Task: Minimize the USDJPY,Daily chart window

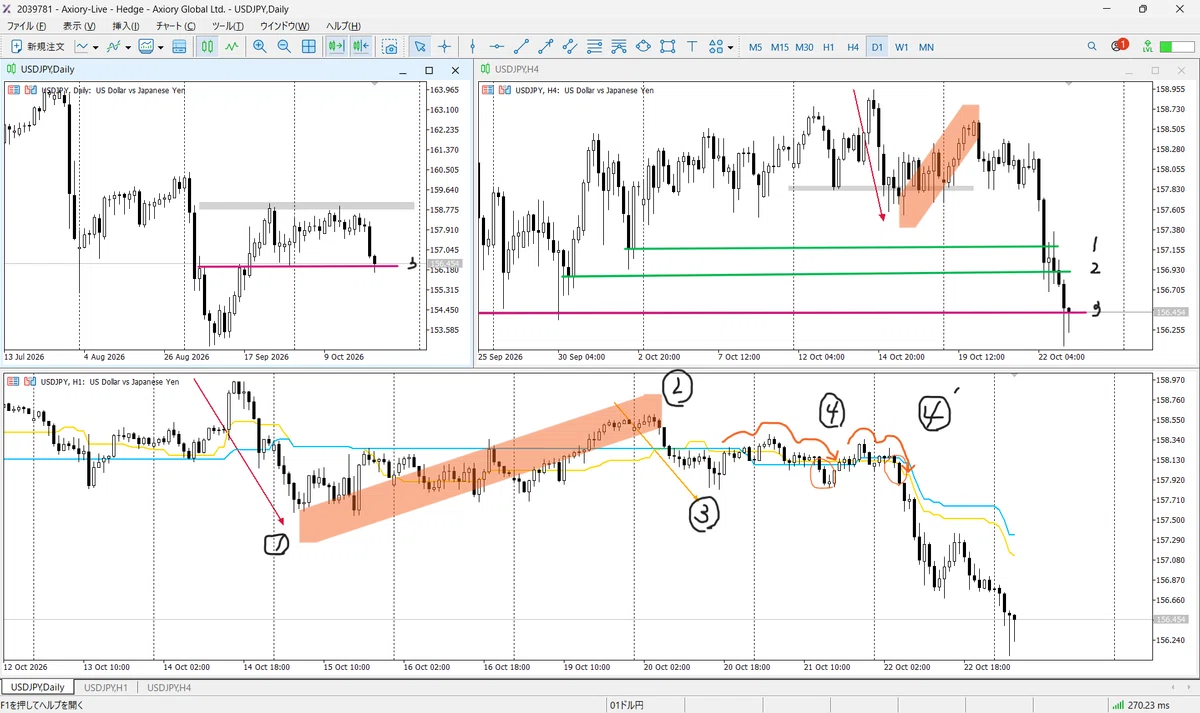Action: point(403,70)
